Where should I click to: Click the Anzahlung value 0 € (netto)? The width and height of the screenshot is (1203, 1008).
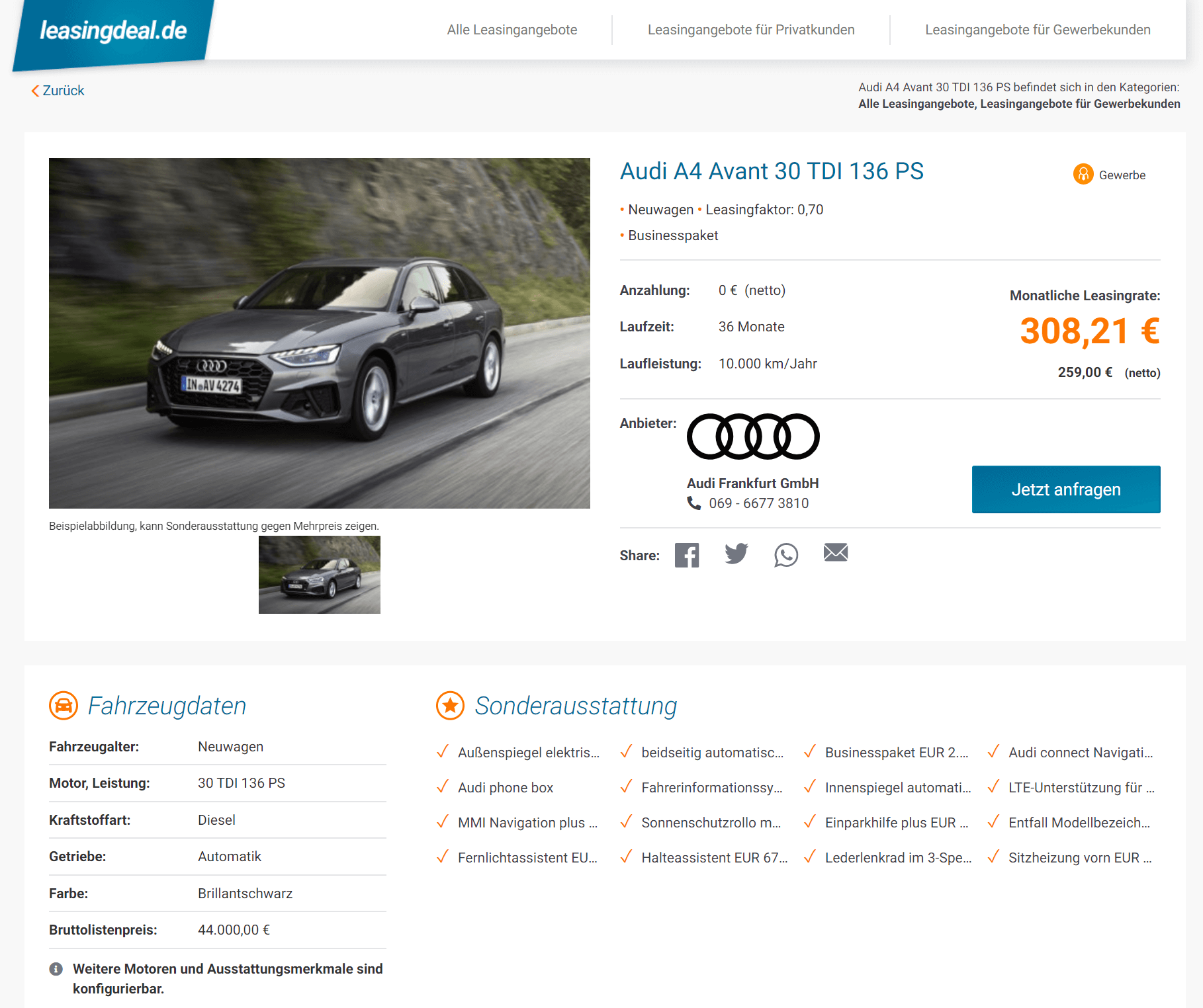pos(752,290)
